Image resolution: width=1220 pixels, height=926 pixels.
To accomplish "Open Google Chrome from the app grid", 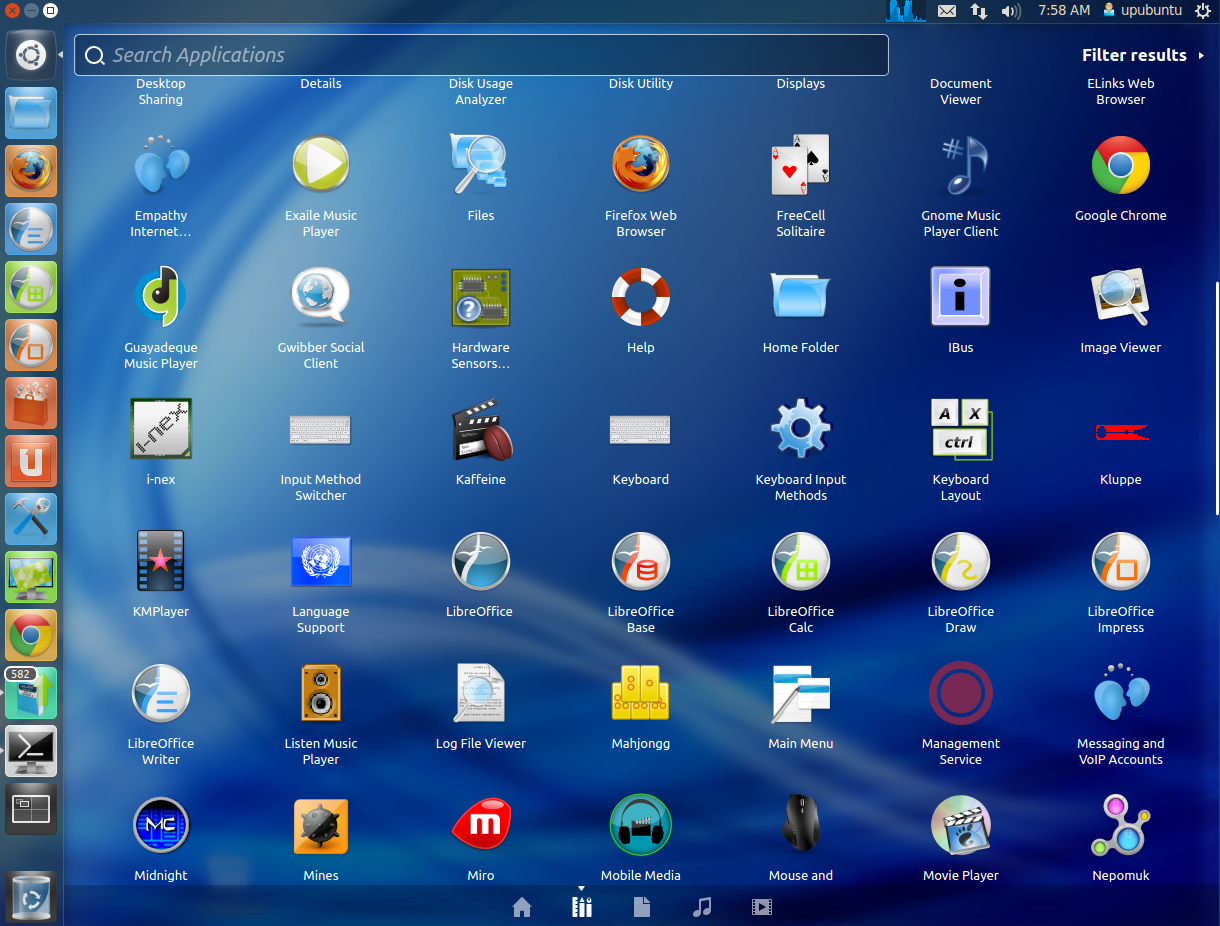I will pyautogui.click(x=1120, y=165).
